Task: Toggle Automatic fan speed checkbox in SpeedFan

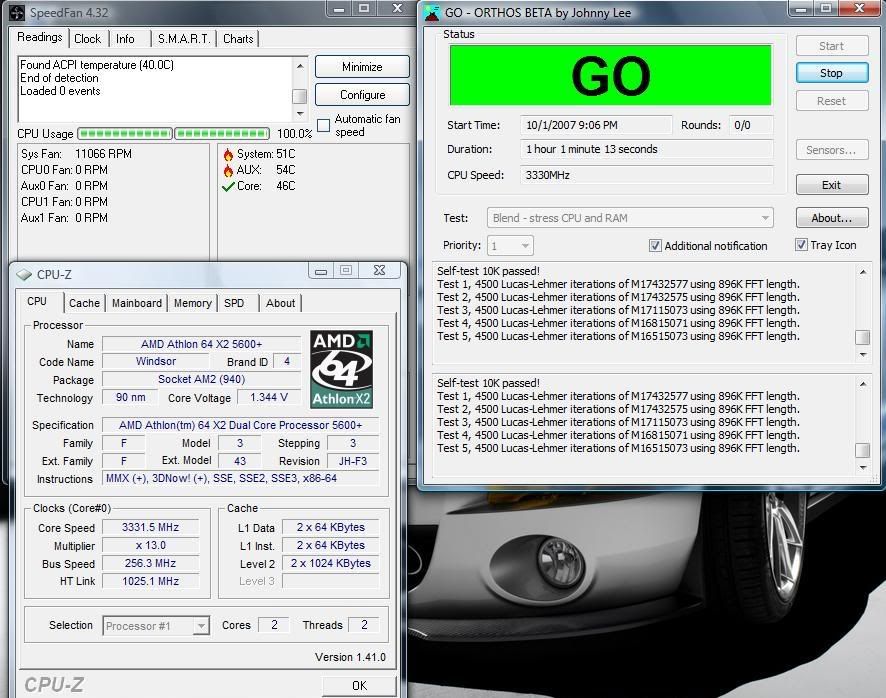Action: coord(324,125)
